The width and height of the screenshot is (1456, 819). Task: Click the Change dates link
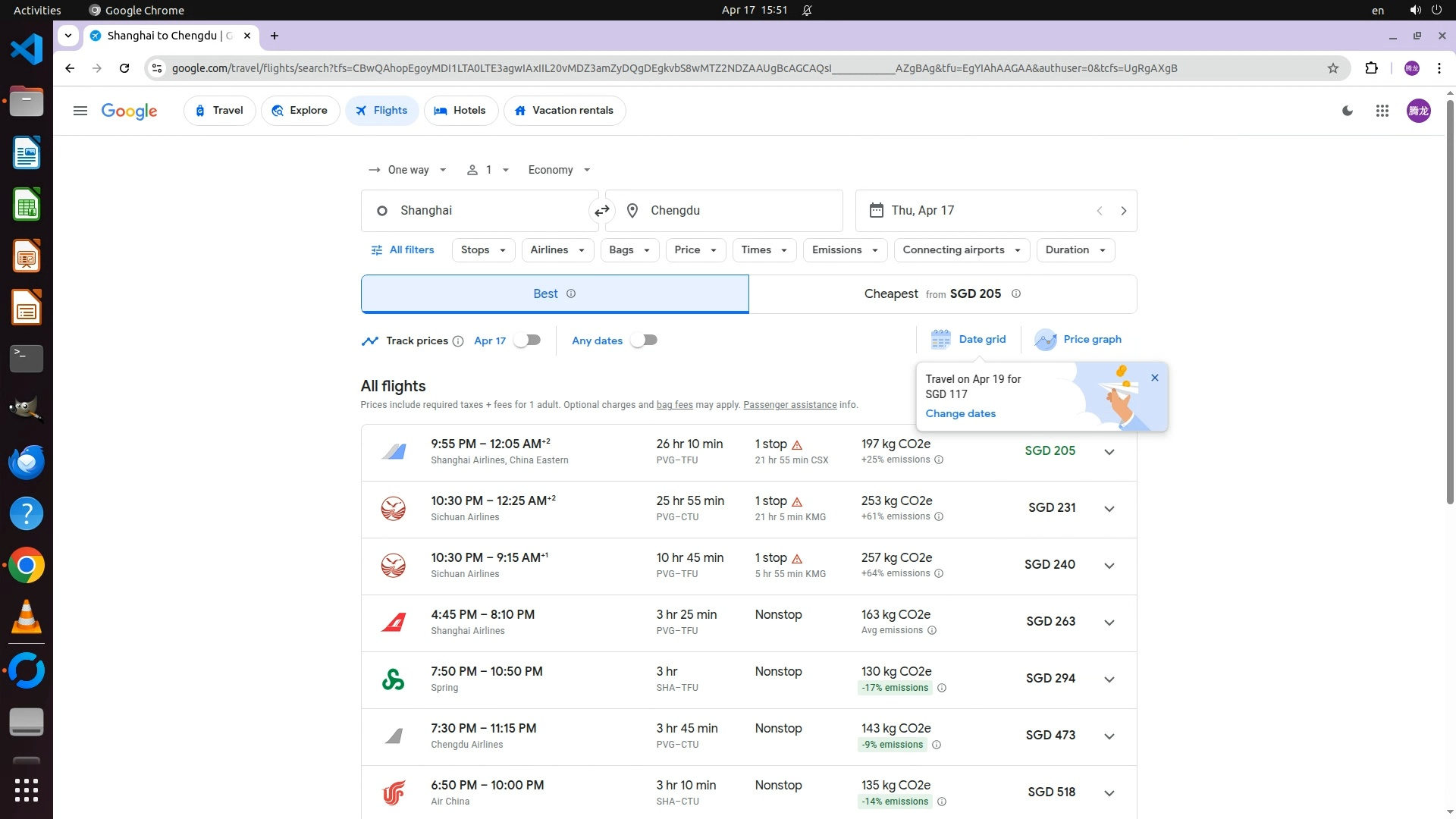pos(960,414)
